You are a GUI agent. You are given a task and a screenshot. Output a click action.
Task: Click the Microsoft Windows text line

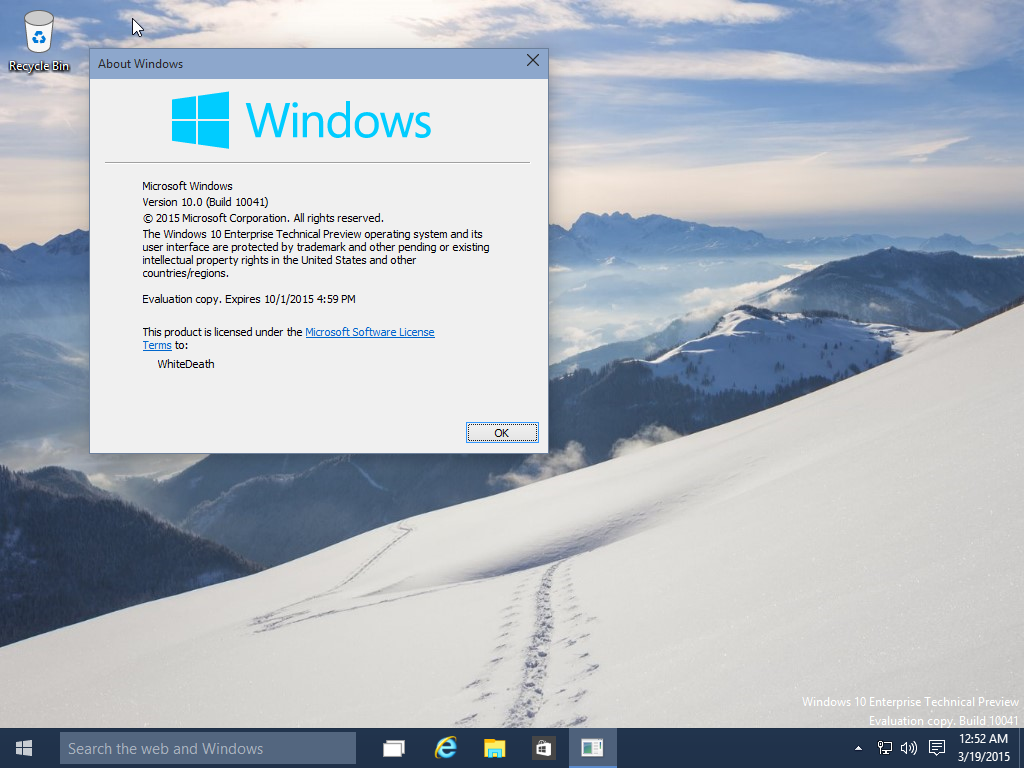pyautogui.click(x=187, y=186)
